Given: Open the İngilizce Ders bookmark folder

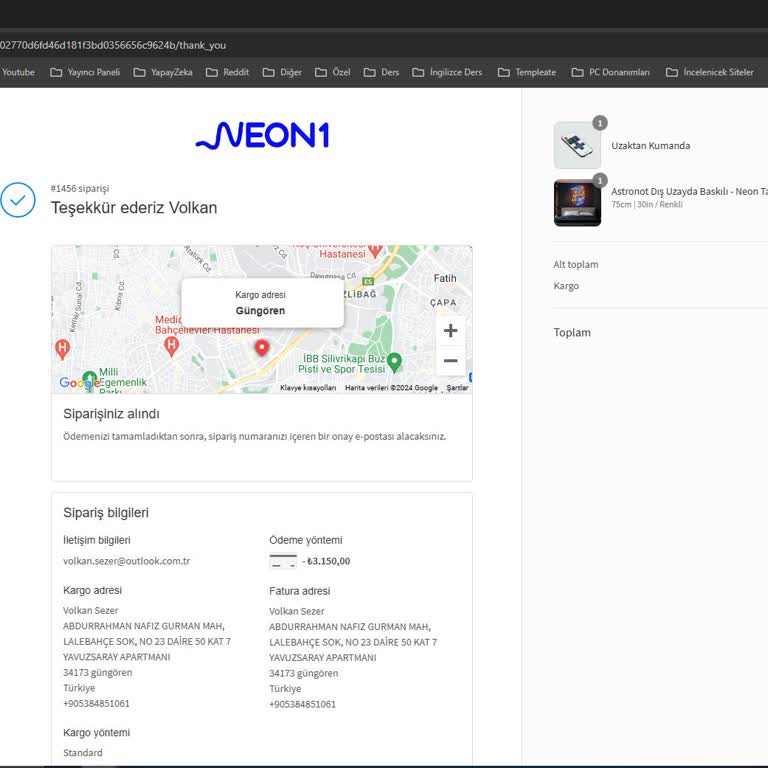Looking at the screenshot, I should pyautogui.click(x=447, y=72).
